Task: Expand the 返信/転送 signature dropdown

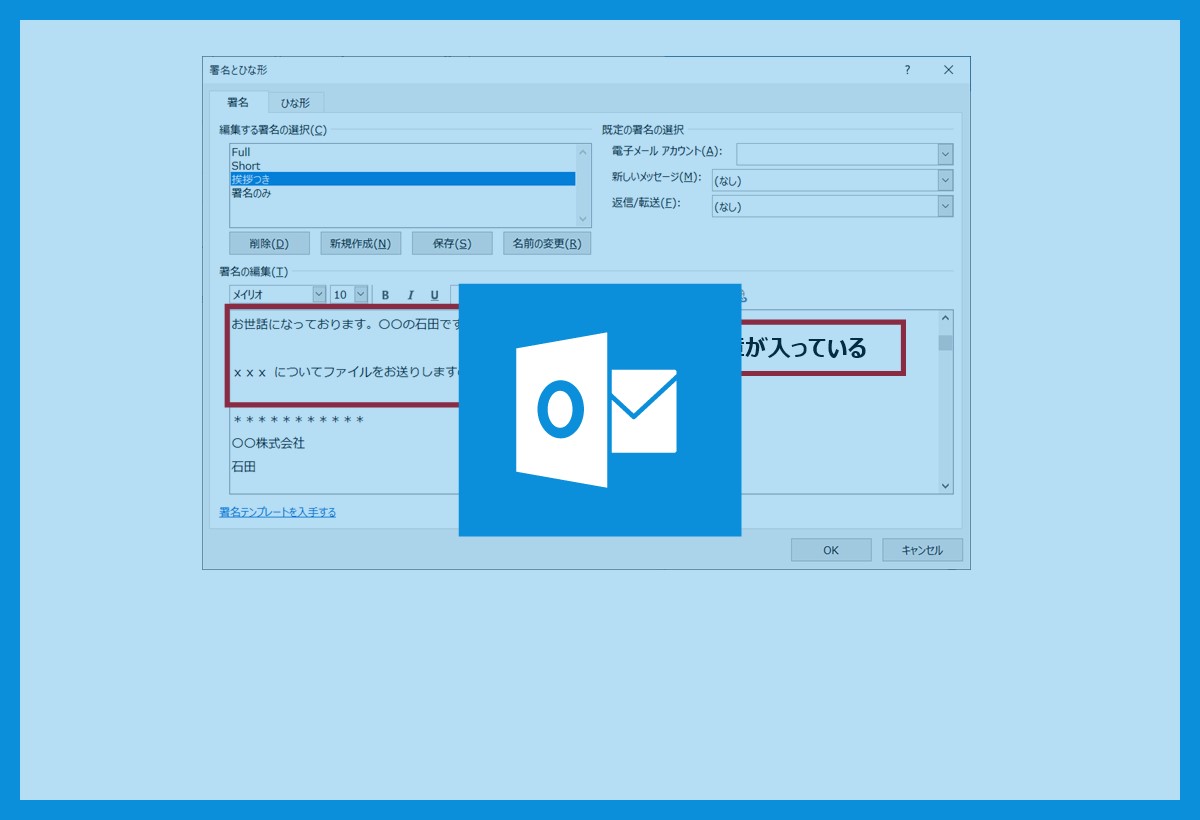Action: pyautogui.click(x=945, y=206)
